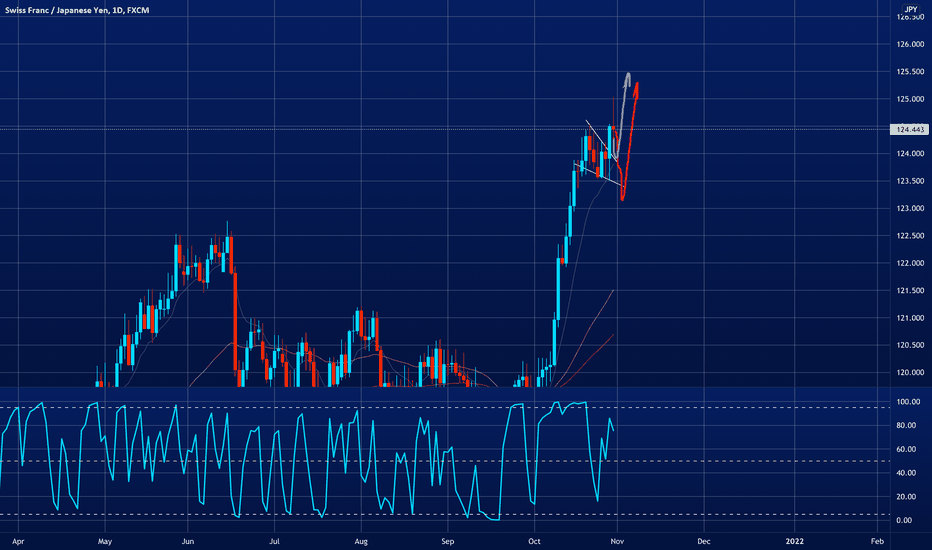Screen dimensions: 932x550
Task: Click the 60.00 oscillator scale label
Action: click(x=904, y=450)
